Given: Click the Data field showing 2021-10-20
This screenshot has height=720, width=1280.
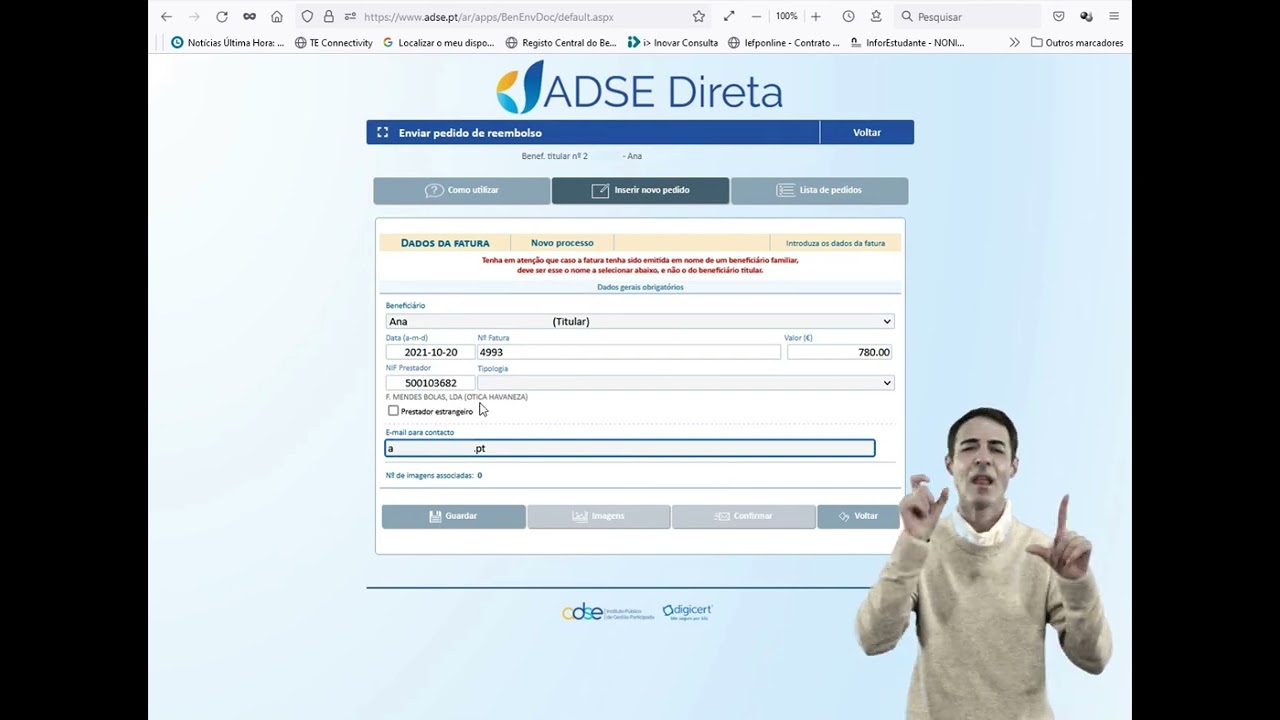Looking at the screenshot, I should tap(430, 352).
